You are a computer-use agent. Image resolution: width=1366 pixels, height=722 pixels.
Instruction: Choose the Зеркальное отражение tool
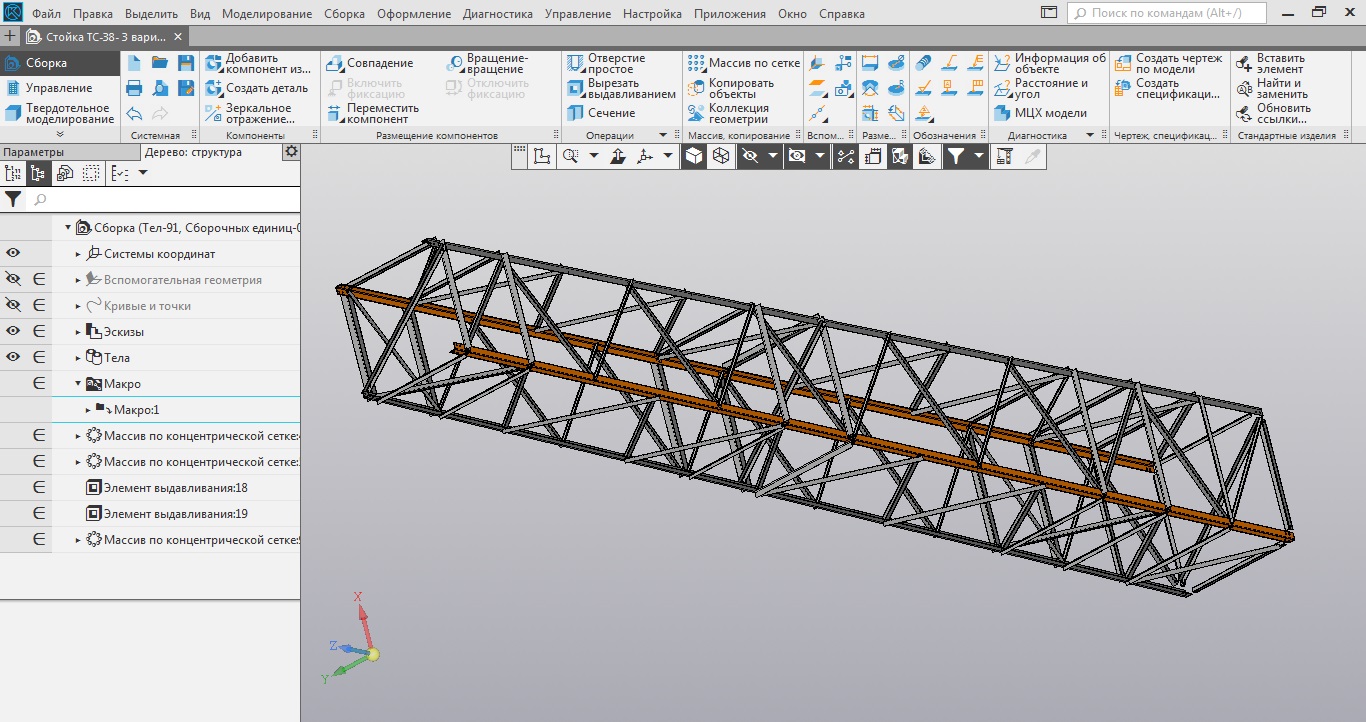click(250, 113)
